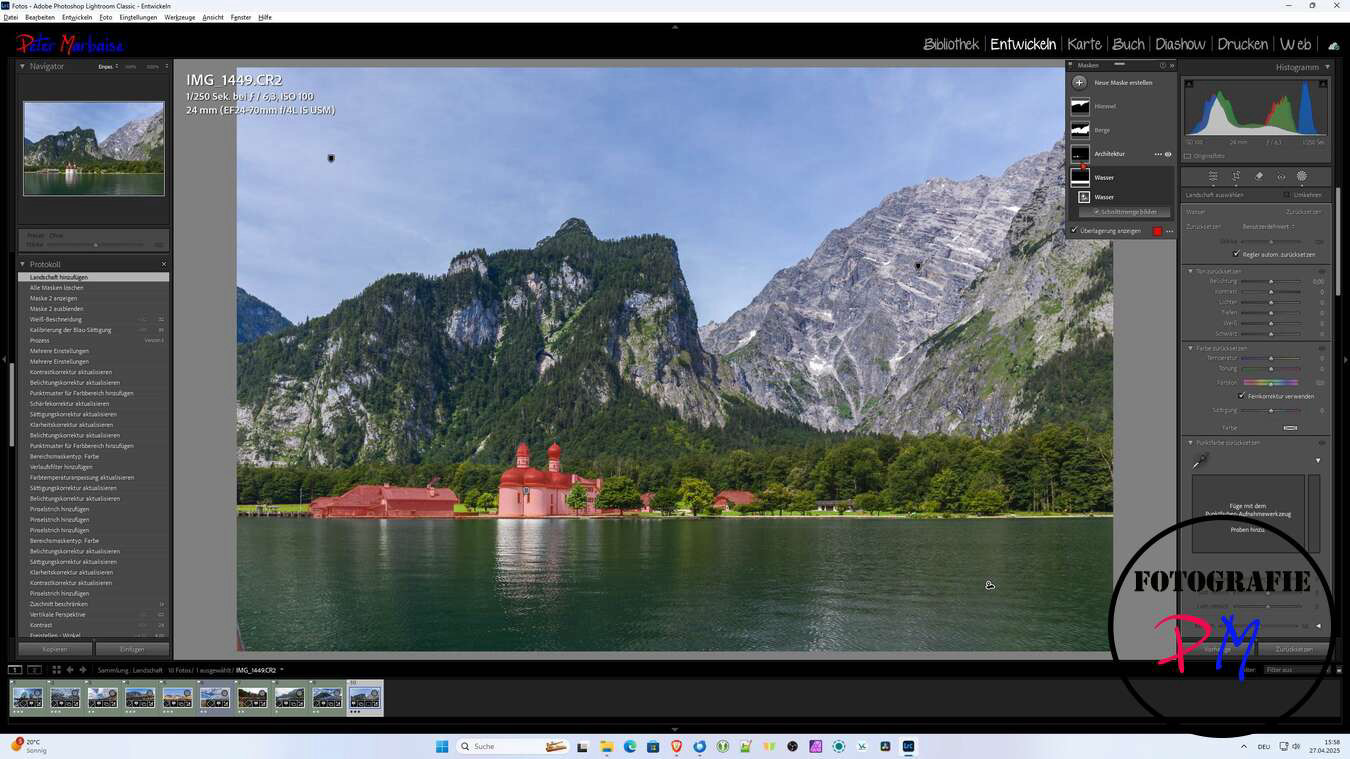Toggle the Umkehren checkbox
The width and height of the screenshot is (1350, 759).
tap(1287, 195)
